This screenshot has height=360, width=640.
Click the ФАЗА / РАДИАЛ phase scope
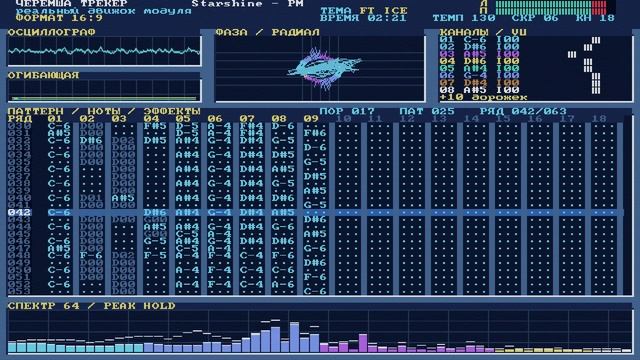tap(320, 69)
